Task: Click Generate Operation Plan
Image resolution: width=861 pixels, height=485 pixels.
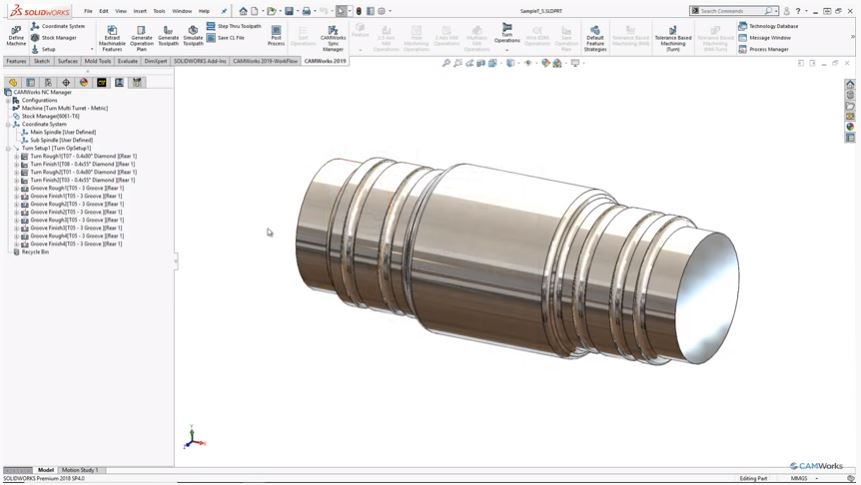Action: (142, 38)
